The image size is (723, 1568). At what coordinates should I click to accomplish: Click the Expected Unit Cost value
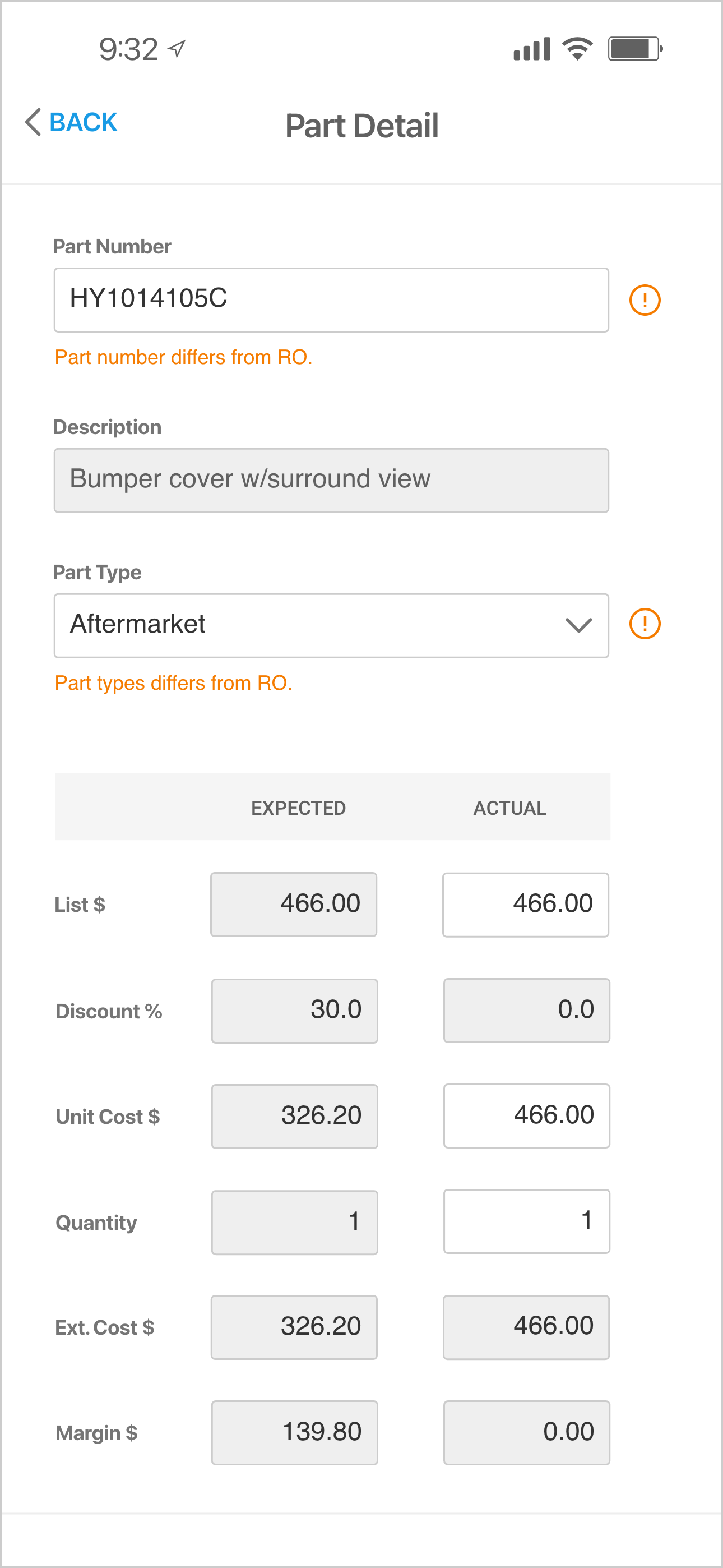[295, 1117]
